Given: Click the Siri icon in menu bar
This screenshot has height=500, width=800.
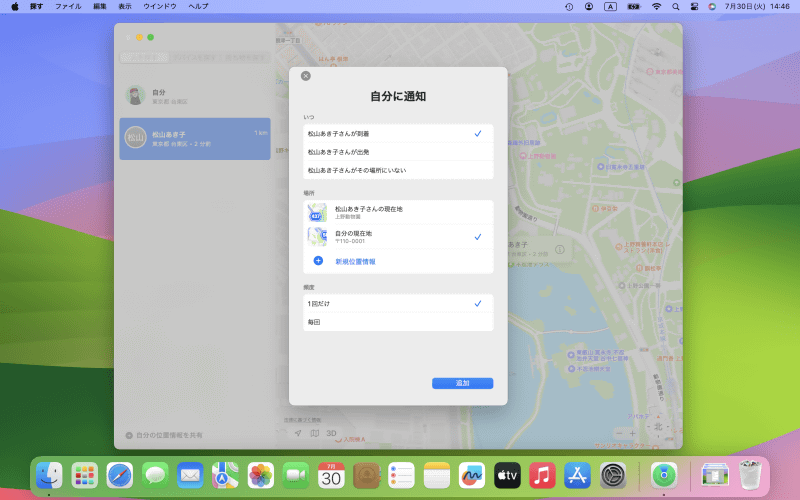Looking at the screenshot, I should pos(712,7).
